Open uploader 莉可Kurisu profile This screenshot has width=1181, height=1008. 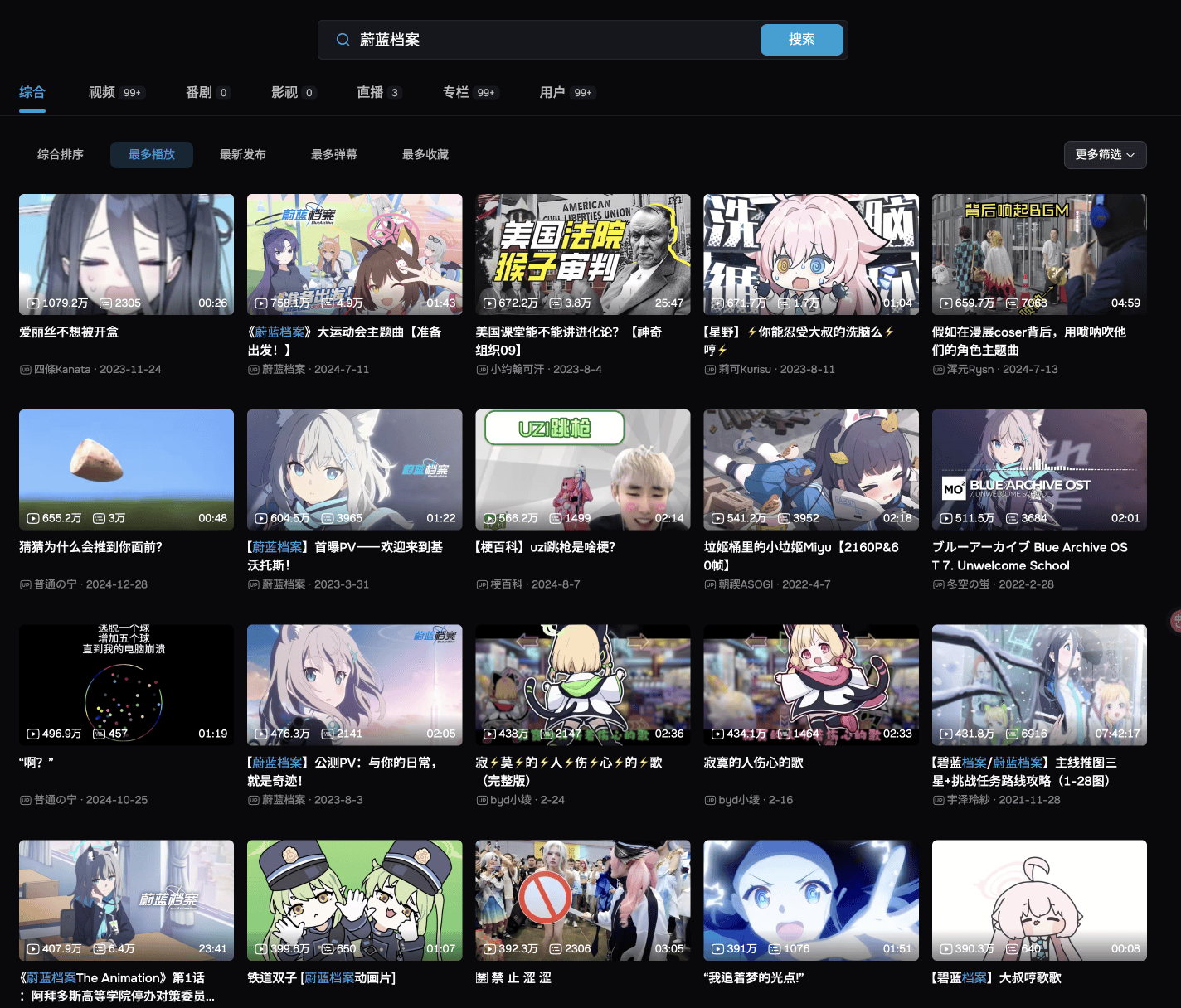[745, 369]
